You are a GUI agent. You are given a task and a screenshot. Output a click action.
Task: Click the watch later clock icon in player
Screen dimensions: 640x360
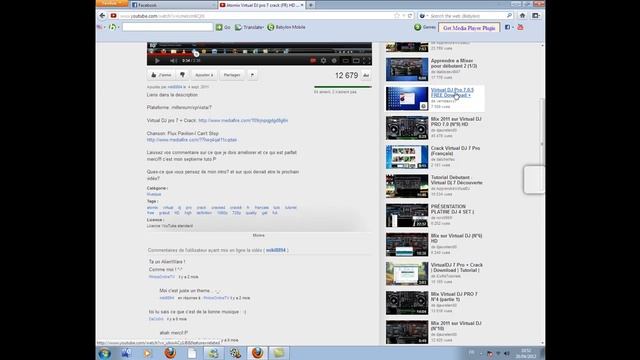click(x=334, y=60)
